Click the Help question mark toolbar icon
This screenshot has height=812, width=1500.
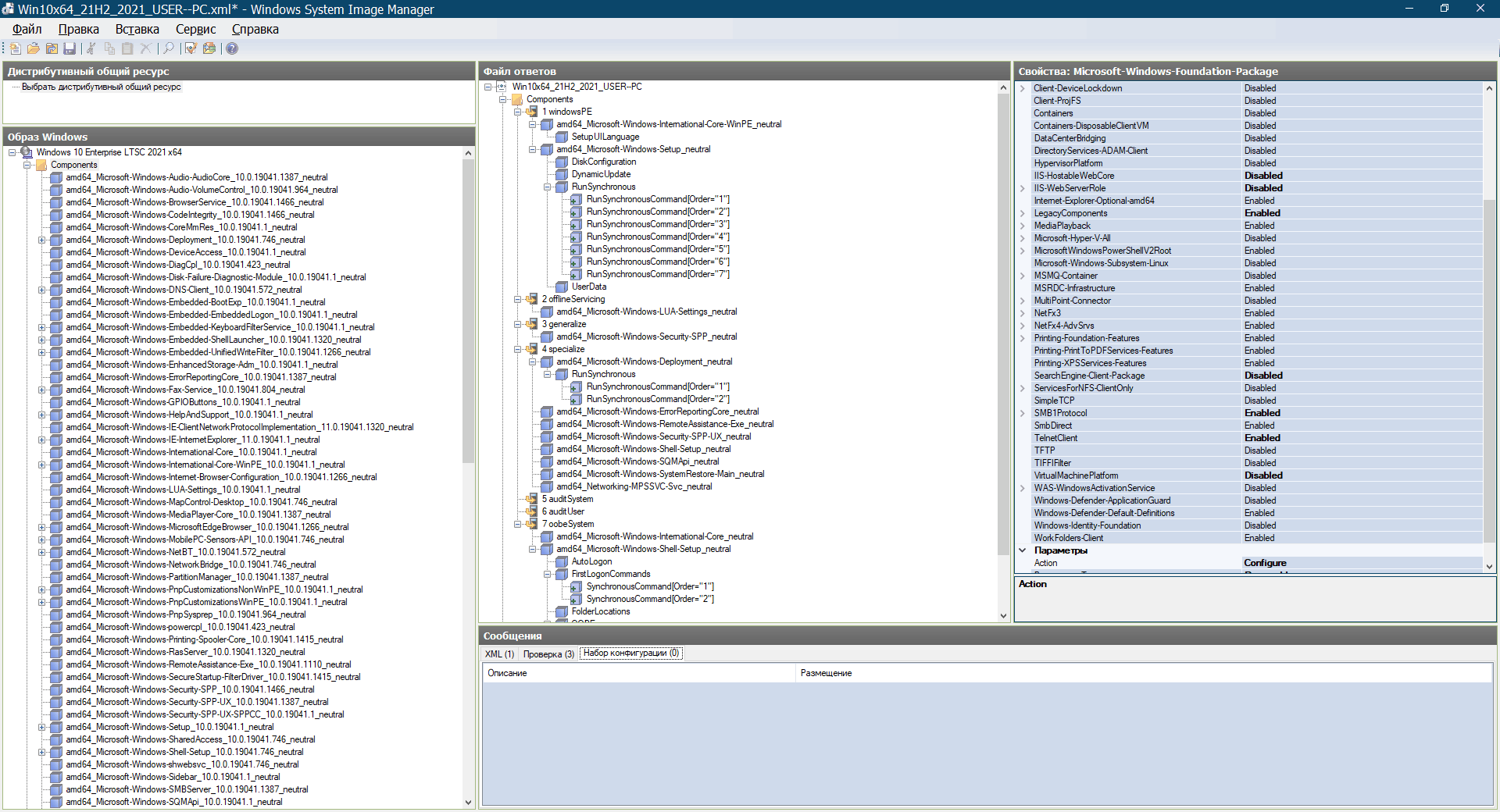232,48
